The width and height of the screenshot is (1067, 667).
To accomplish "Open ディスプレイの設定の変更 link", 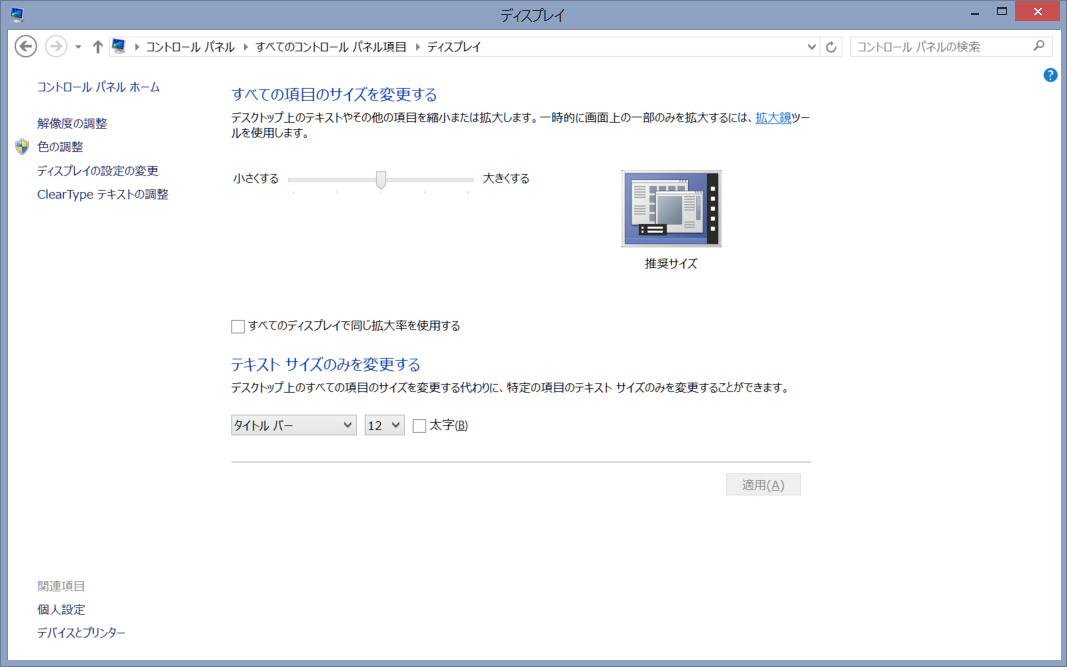I will (x=97, y=170).
